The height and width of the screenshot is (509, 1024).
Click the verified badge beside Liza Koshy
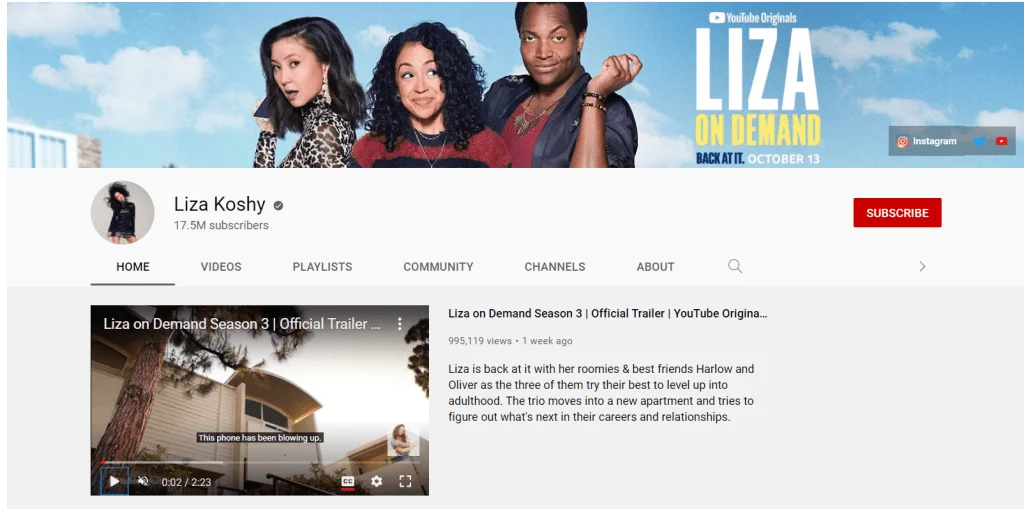(278, 205)
